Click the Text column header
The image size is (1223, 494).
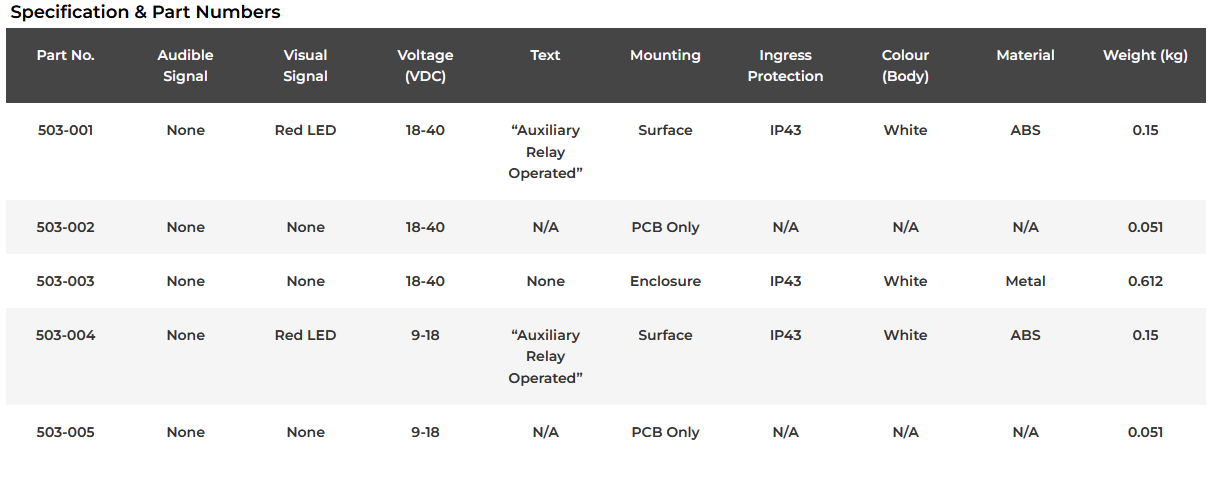coord(545,55)
